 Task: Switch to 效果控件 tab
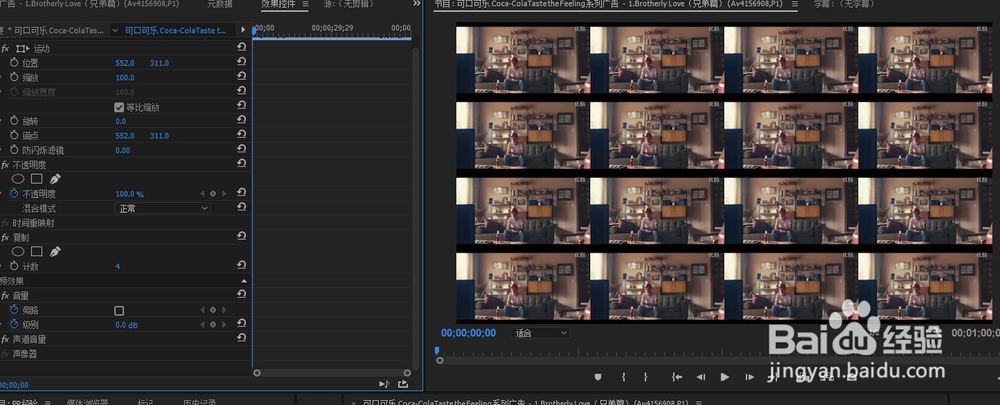pyautogui.click(x=279, y=4)
